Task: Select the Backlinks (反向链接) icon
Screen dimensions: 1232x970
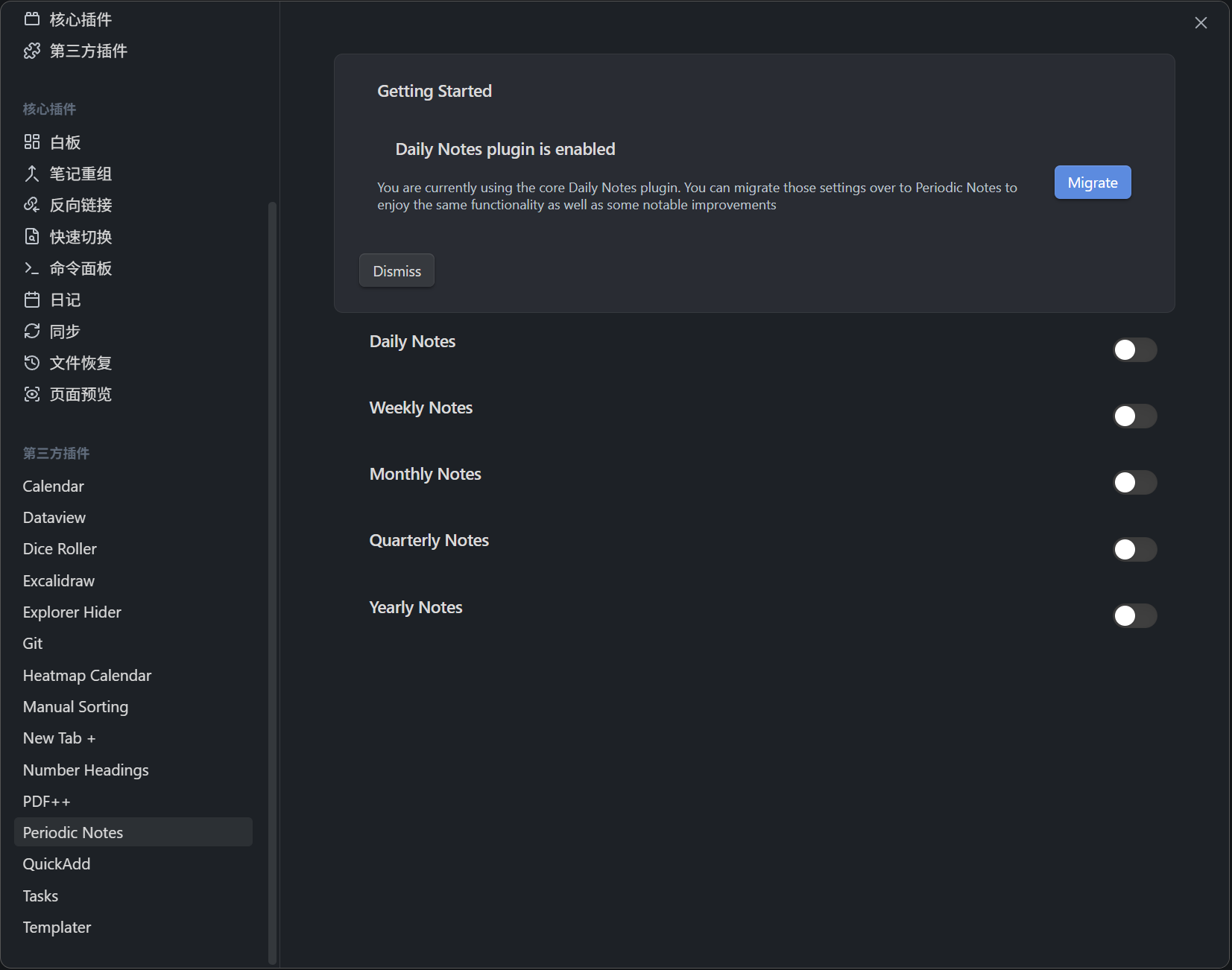Action: [32, 205]
